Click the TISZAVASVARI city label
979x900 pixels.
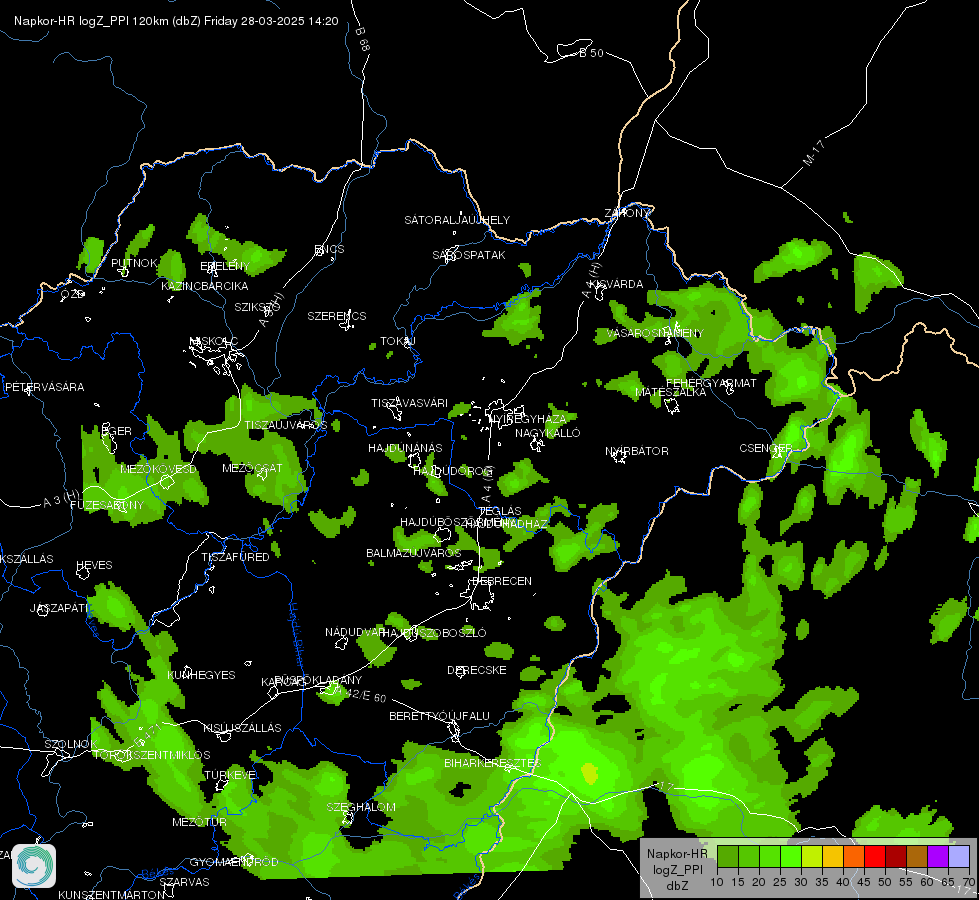click(x=410, y=403)
